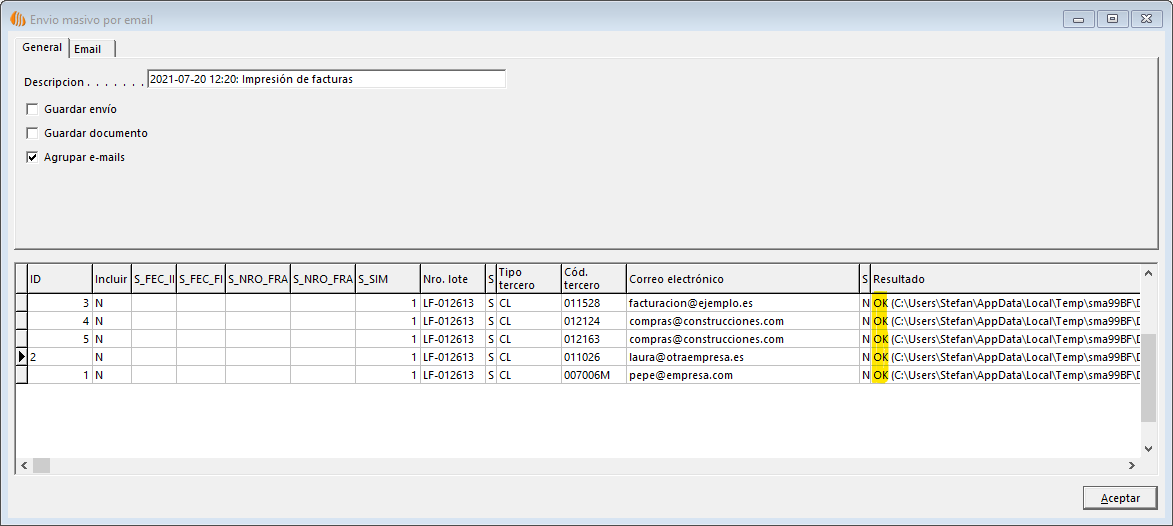Check the Guardar documento option

tap(32, 133)
